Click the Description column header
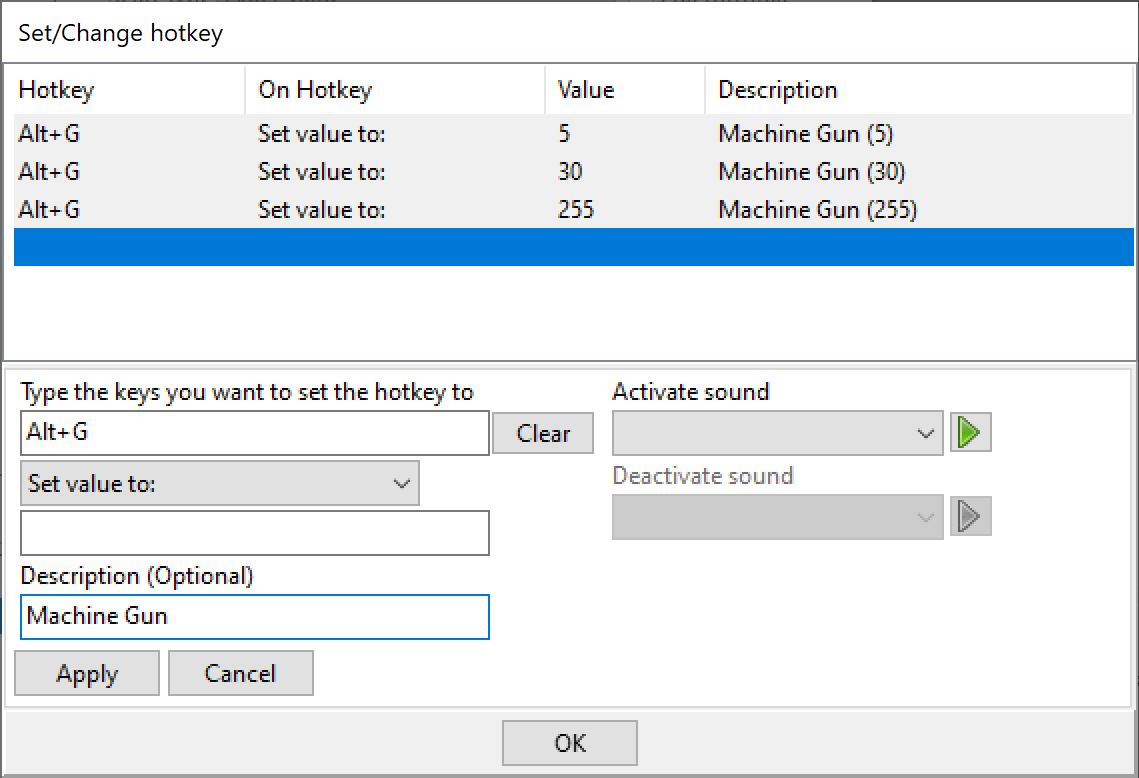Screen dimensions: 1139x778 [918, 90]
